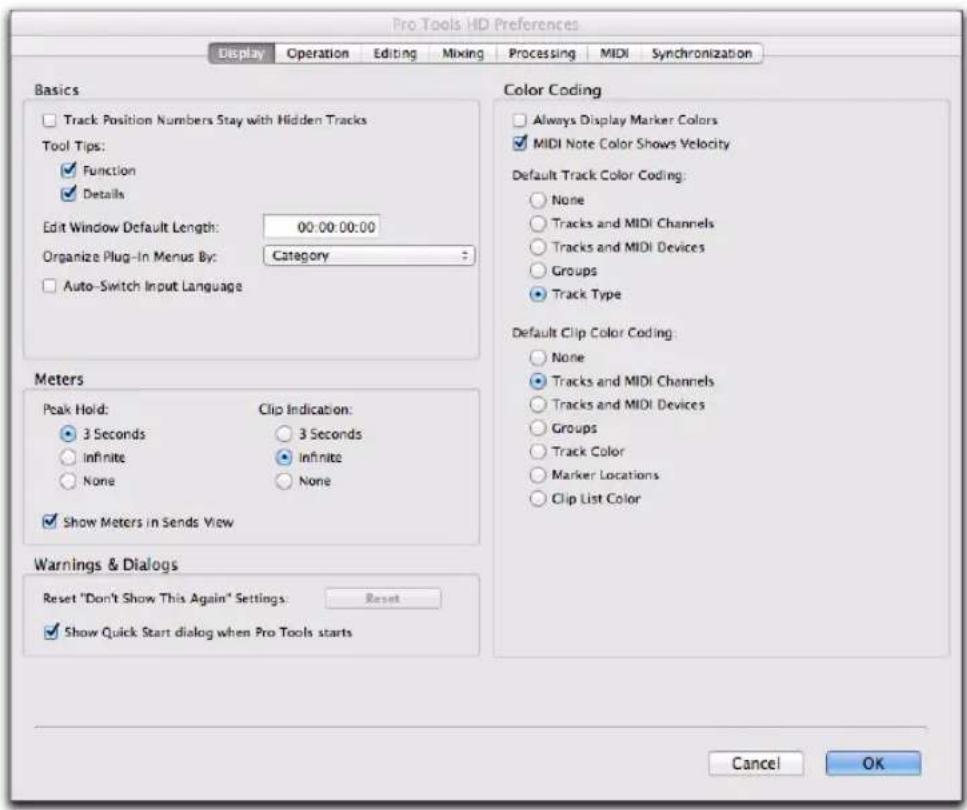Open the Operation preferences tab
The width and height of the screenshot is (967, 810).
[318, 54]
